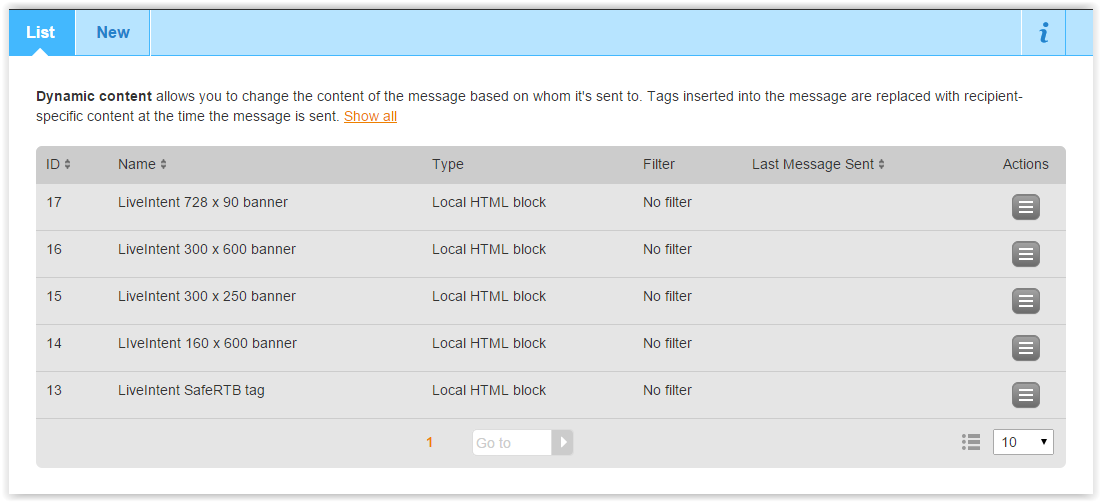Go to page 1 in pagination
This screenshot has height=502, width=1101.
pyautogui.click(x=430, y=442)
